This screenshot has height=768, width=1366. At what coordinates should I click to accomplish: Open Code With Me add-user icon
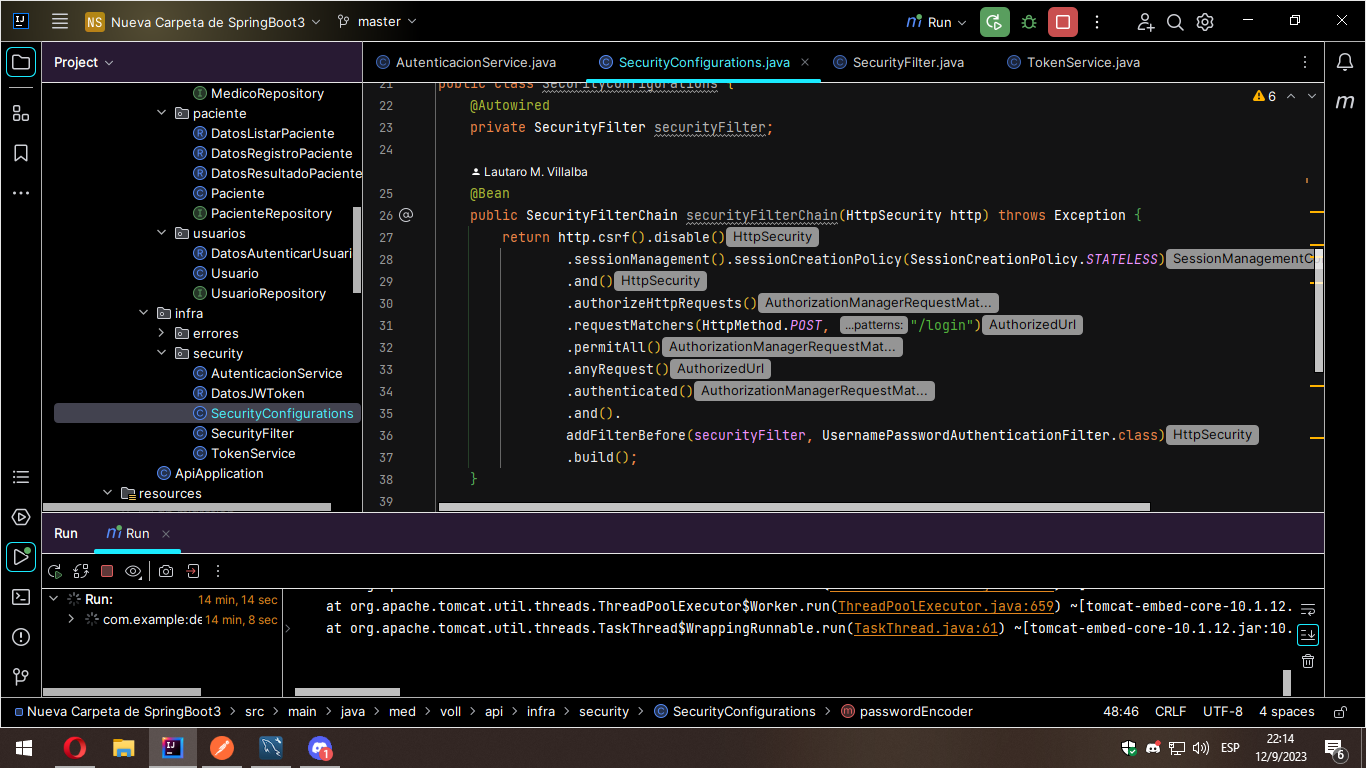point(1146,21)
